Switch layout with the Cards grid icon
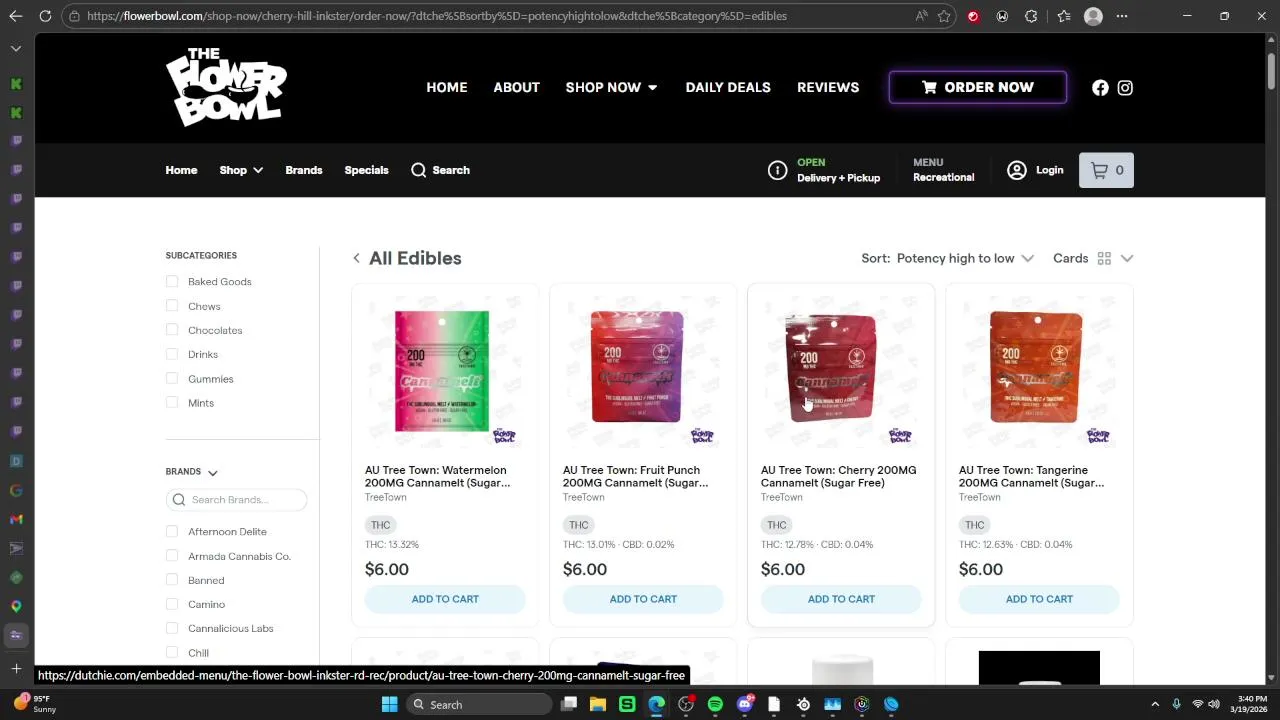The height and width of the screenshot is (720, 1280). click(x=1104, y=258)
